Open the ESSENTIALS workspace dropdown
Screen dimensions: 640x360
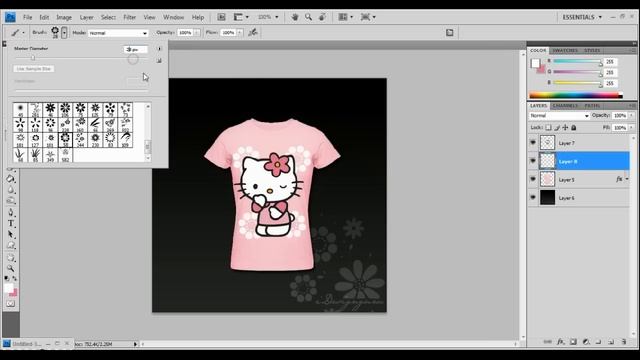pyautogui.click(x=582, y=17)
